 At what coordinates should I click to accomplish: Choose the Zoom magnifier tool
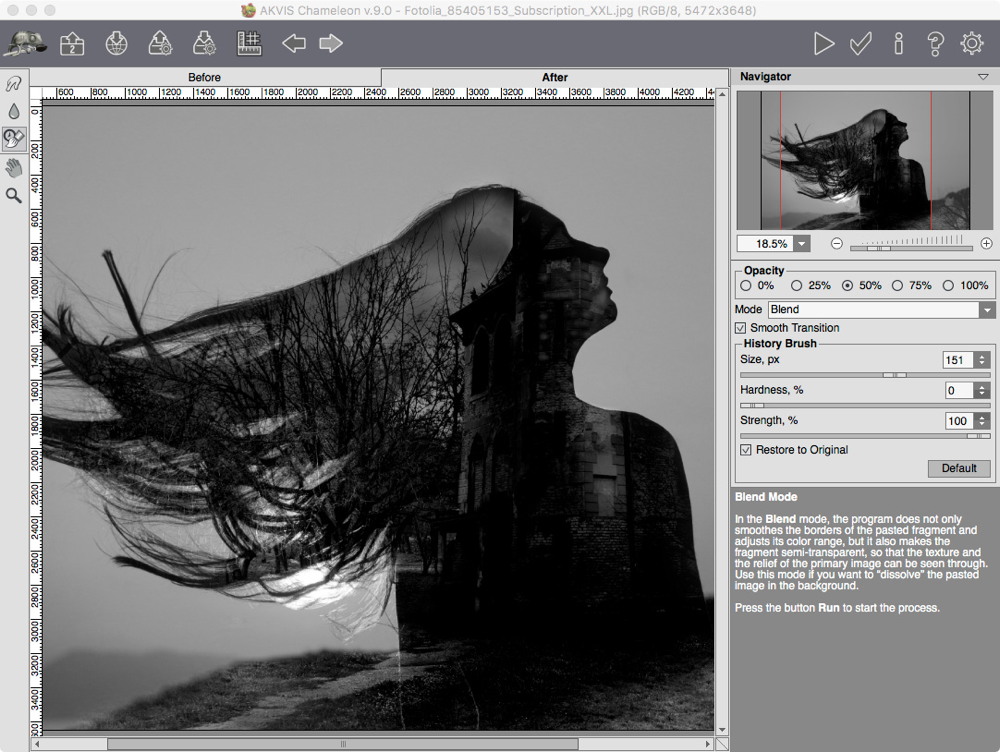coord(14,196)
